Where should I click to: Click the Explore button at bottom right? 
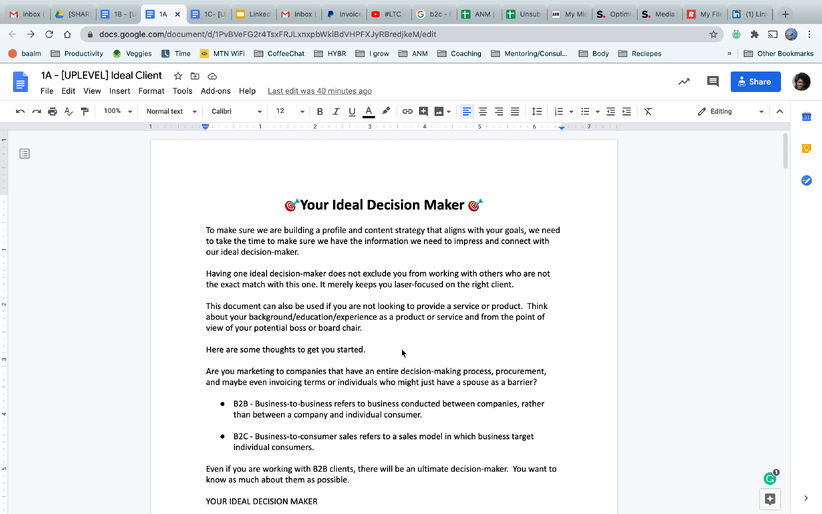point(770,499)
